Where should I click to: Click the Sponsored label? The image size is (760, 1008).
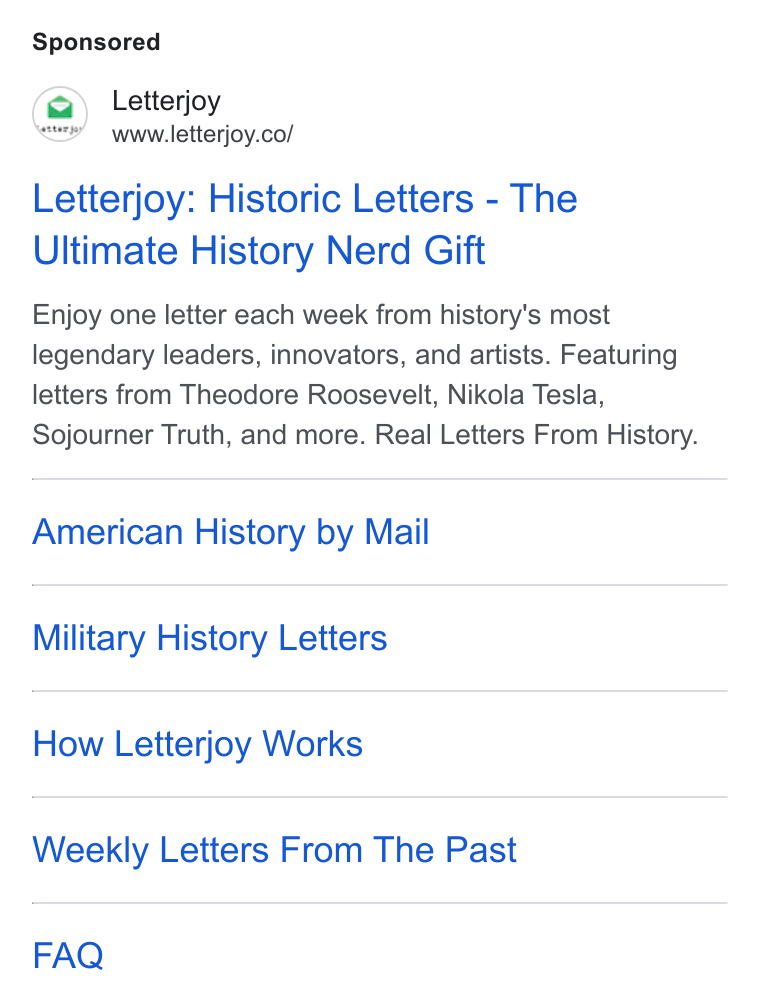point(96,42)
